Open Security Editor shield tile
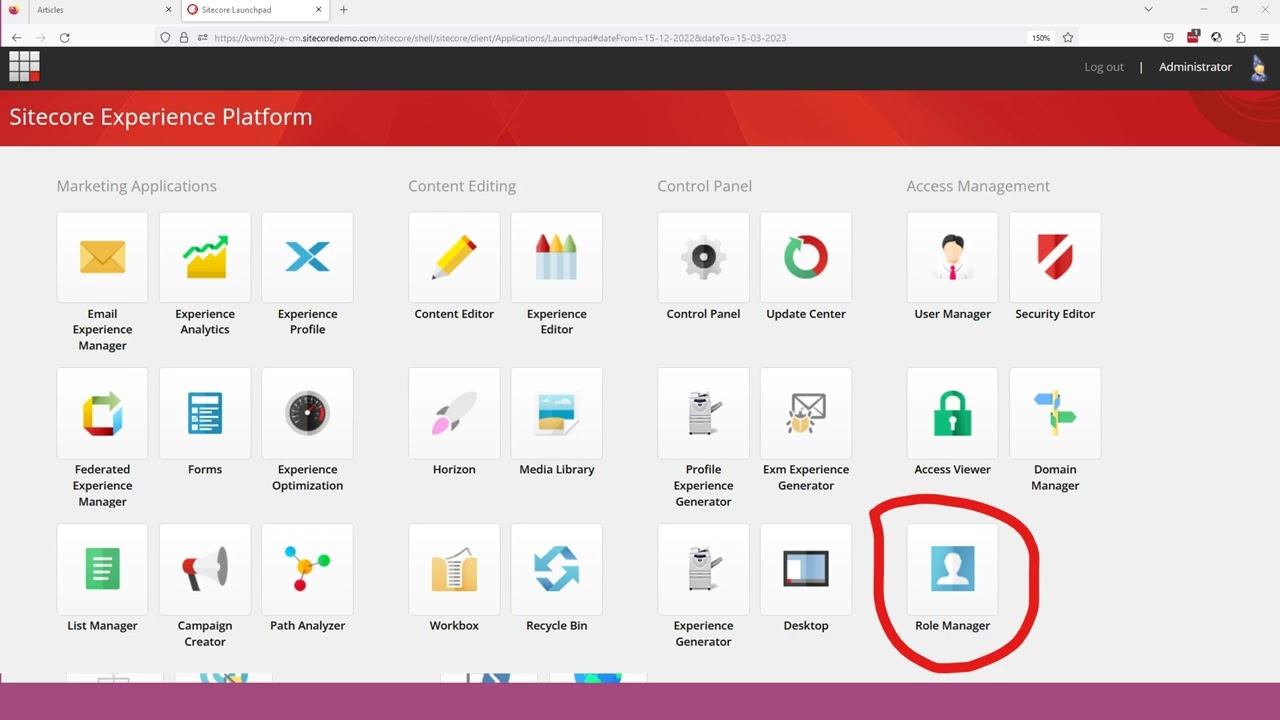The image size is (1280, 720). click(x=1055, y=257)
